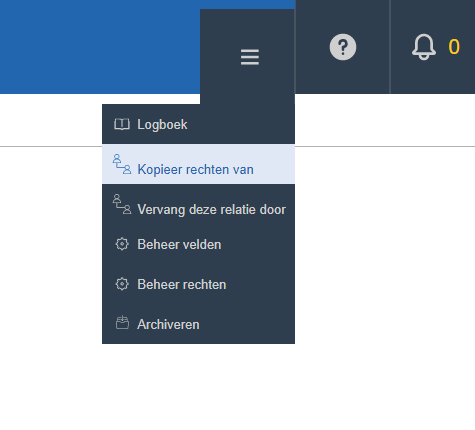Click the notification bell icon
The image size is (475, 430).
424,47
